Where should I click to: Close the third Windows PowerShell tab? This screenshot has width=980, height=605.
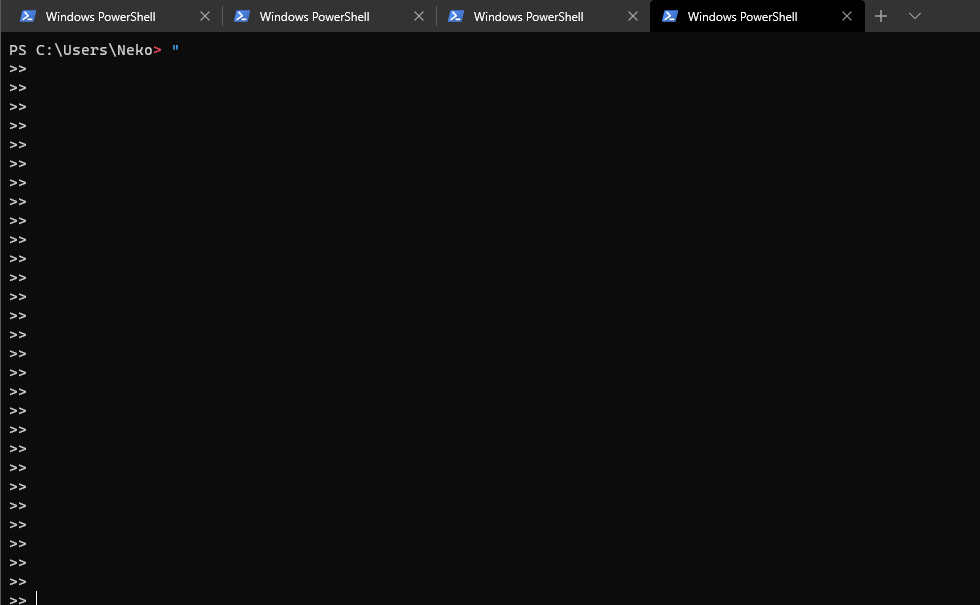(632, 16)
